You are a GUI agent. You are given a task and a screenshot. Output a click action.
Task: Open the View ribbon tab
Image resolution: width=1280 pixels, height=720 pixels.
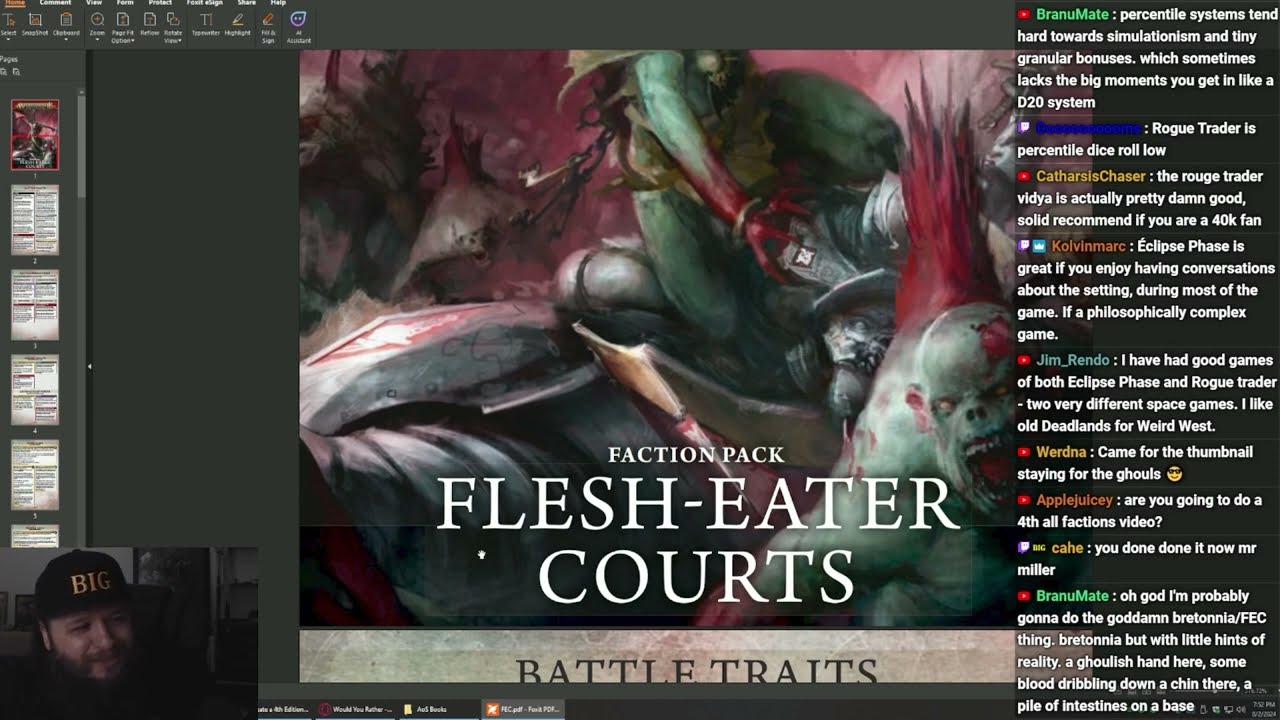(x=94, y=3)
